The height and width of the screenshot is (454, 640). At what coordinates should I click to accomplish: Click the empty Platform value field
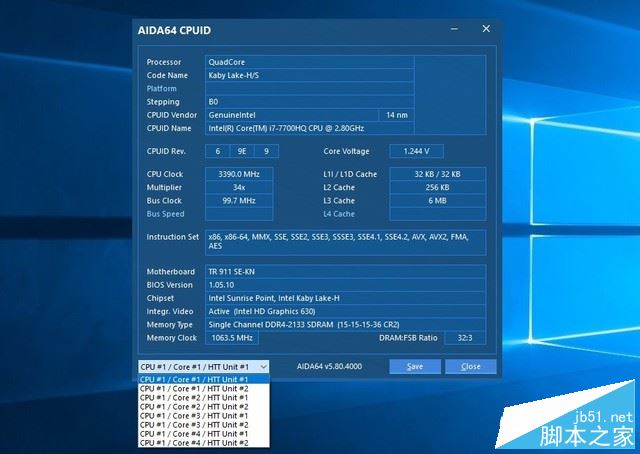click(309, 89)
